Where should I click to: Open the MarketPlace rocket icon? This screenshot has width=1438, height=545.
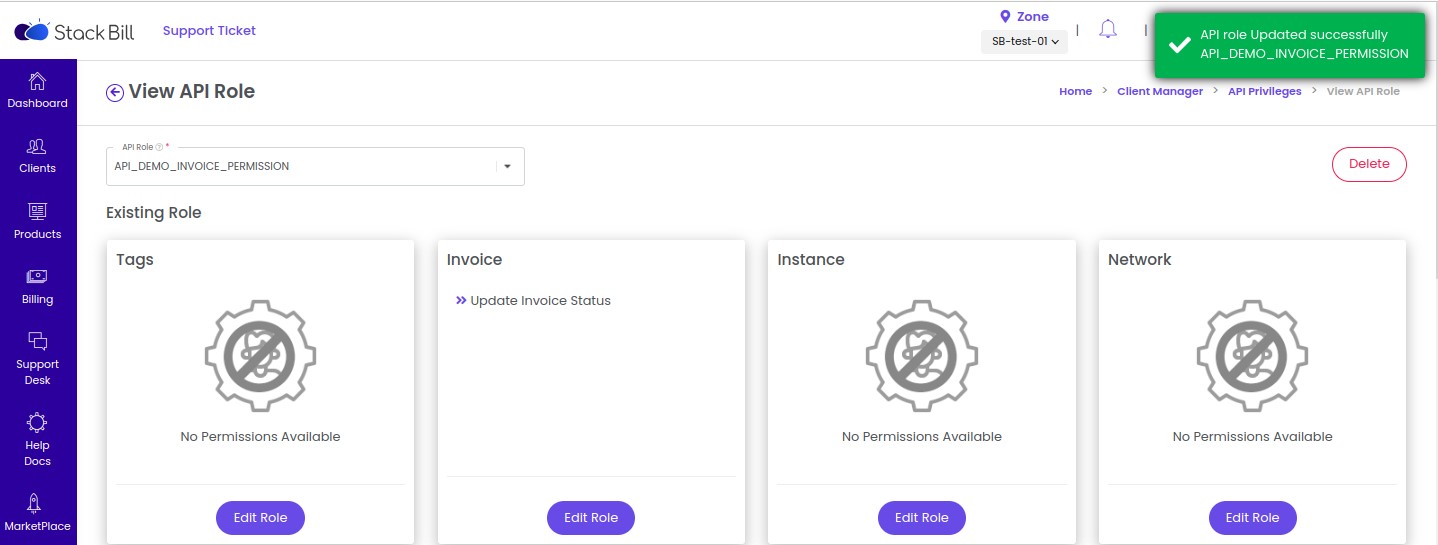(x=37, y=503)
